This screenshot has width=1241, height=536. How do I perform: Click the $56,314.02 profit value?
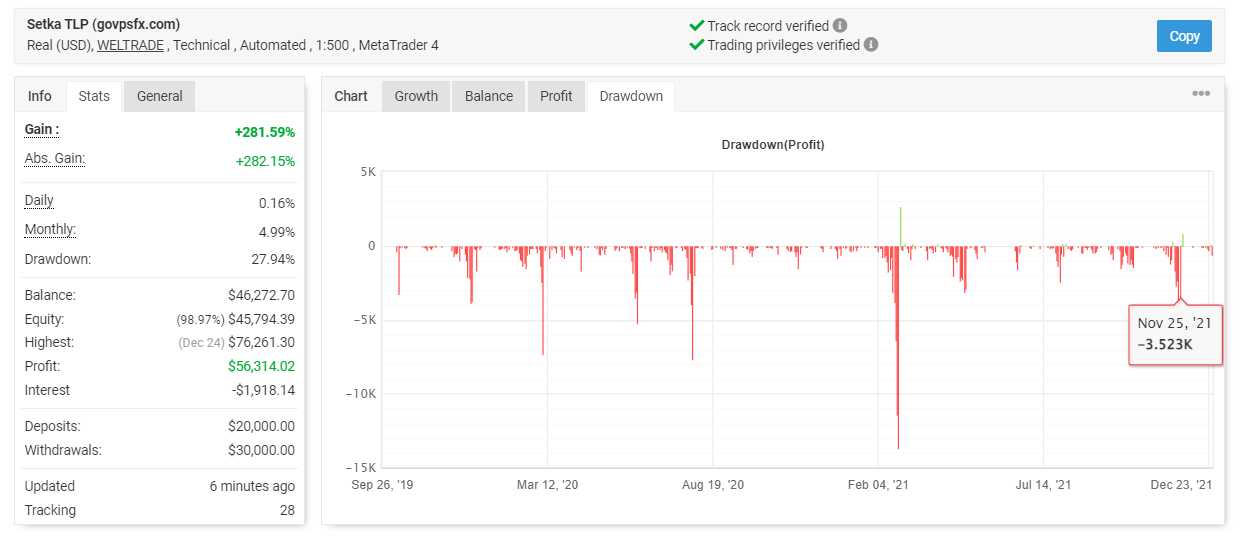pyautogui.click(x=261, y=366)
